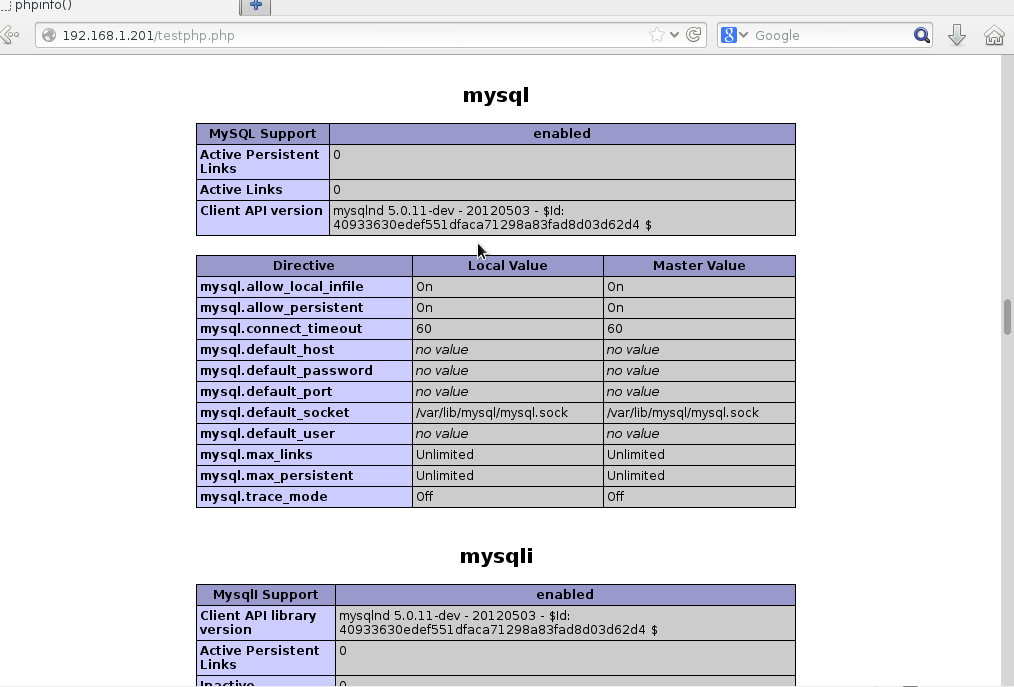Image resolution: width=1014 pixels, height=687 pixels.
Task: Click the mysql.default_socket directive
Action: point(304,413)
